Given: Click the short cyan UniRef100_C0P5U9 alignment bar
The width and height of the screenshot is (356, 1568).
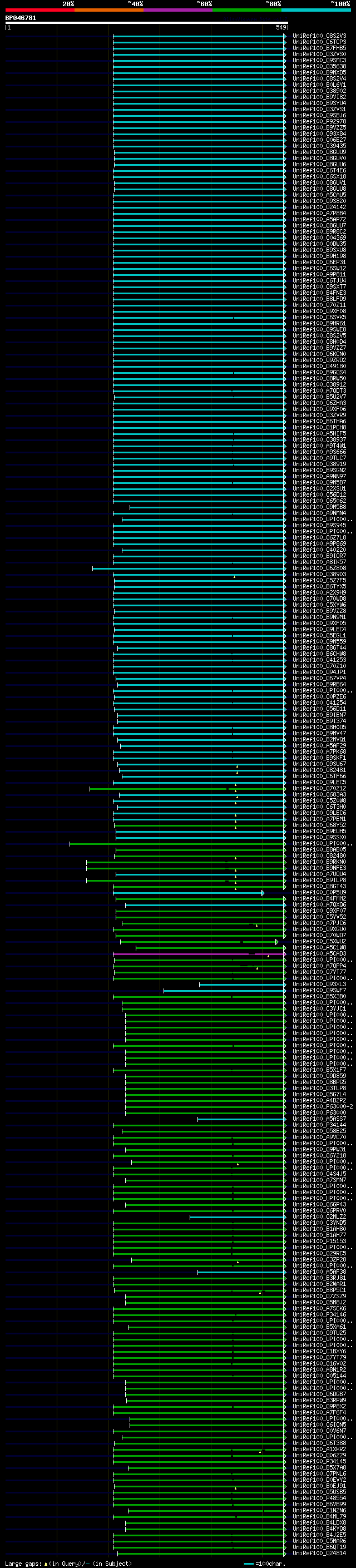Looking at the screenshot, I should click(x=189, y=893).
